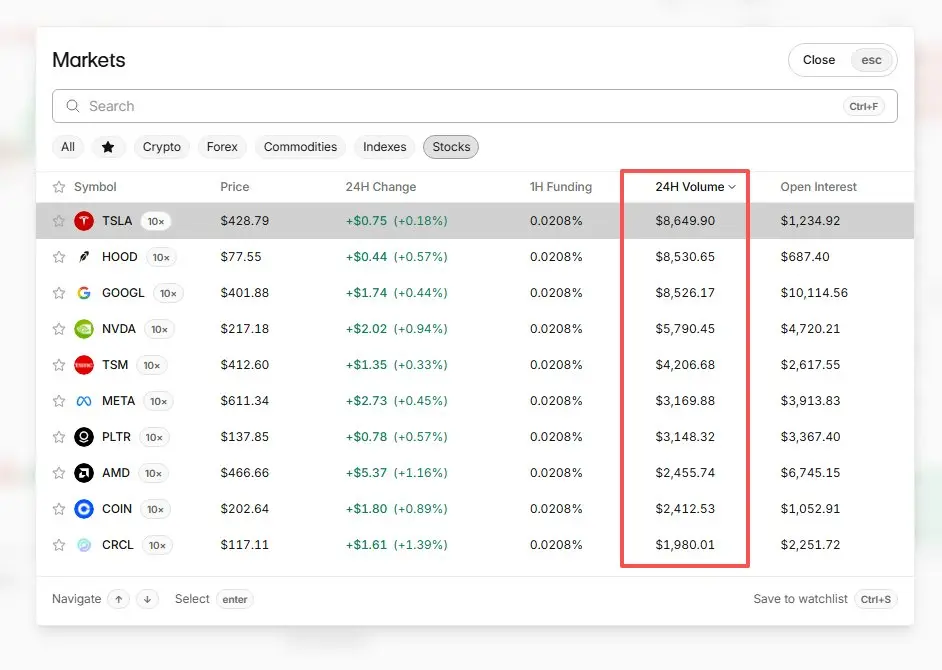Click the 10× leverage badge for TSLA
Screen dimensions: 942x670
[156, 221]
